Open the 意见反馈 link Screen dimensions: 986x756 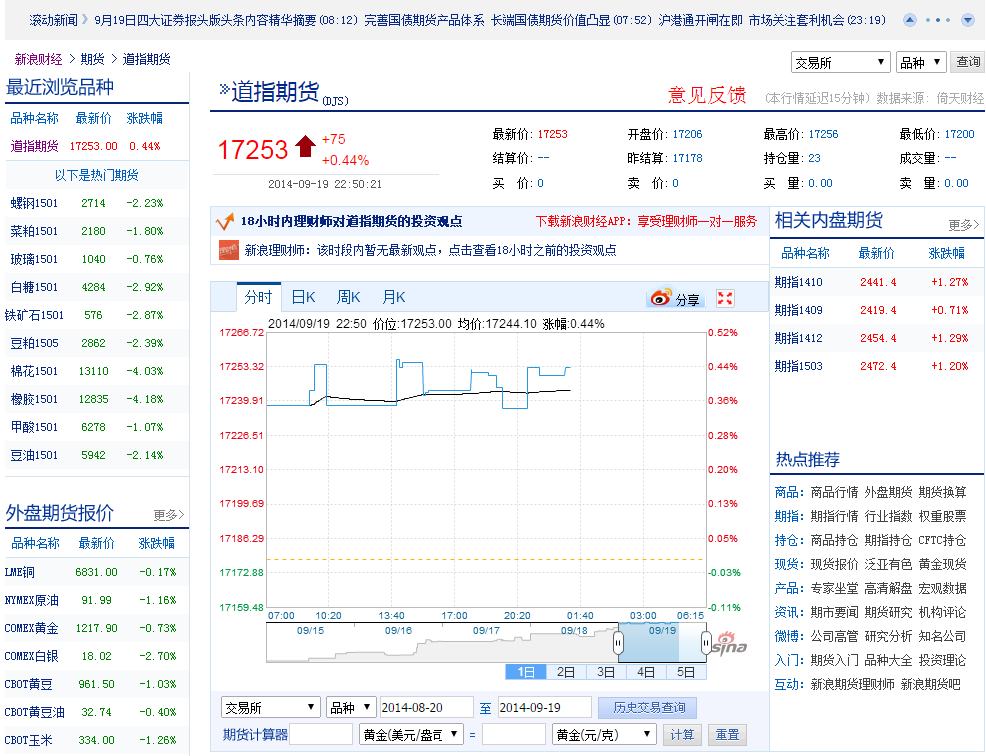coord(707,95)
